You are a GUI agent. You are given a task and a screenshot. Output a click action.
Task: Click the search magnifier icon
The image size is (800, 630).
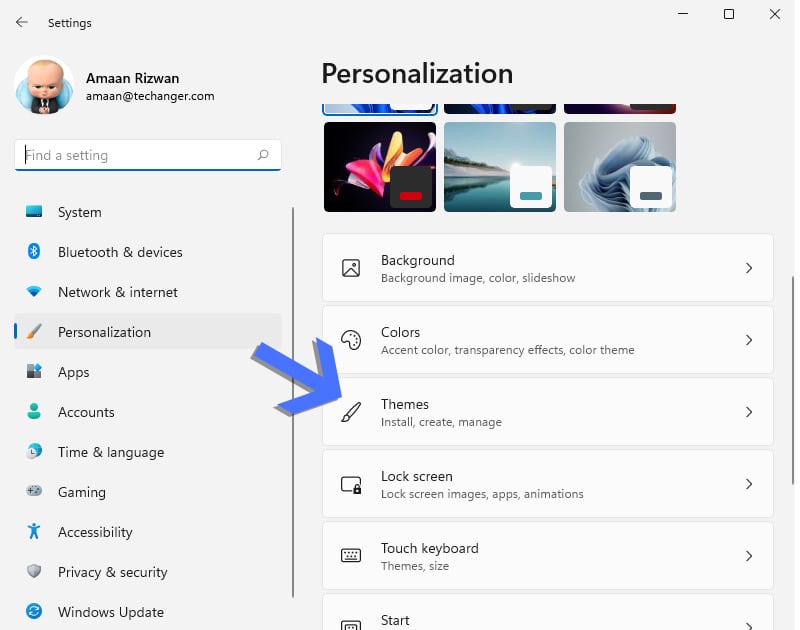coord(263,155)
